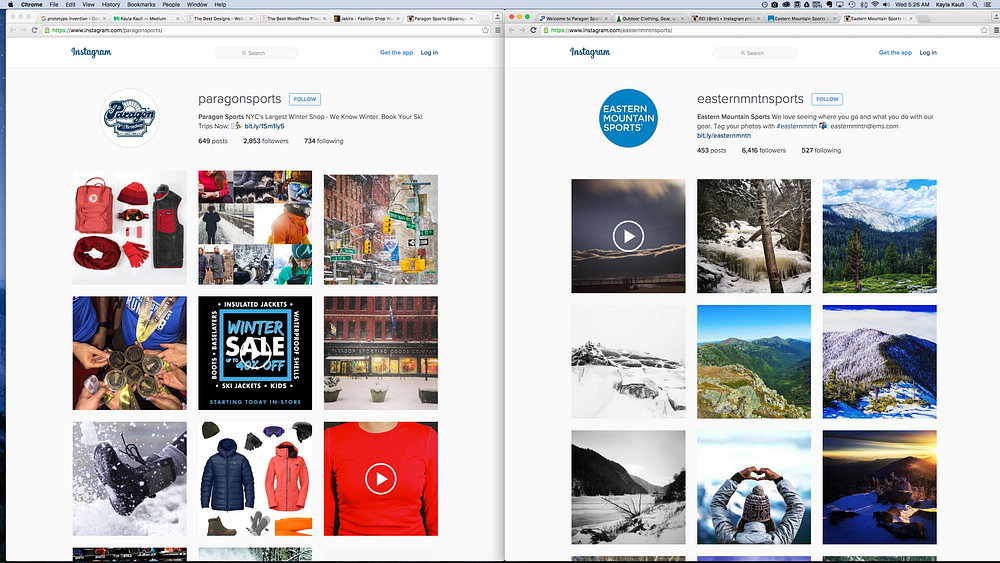
Task: Open the Bookmarks menu
Action: point(141,4)
